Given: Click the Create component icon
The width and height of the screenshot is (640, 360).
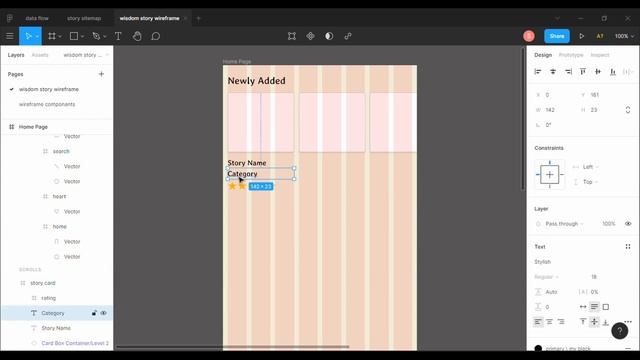Looking at the screenshot, I should pos(310,36).
